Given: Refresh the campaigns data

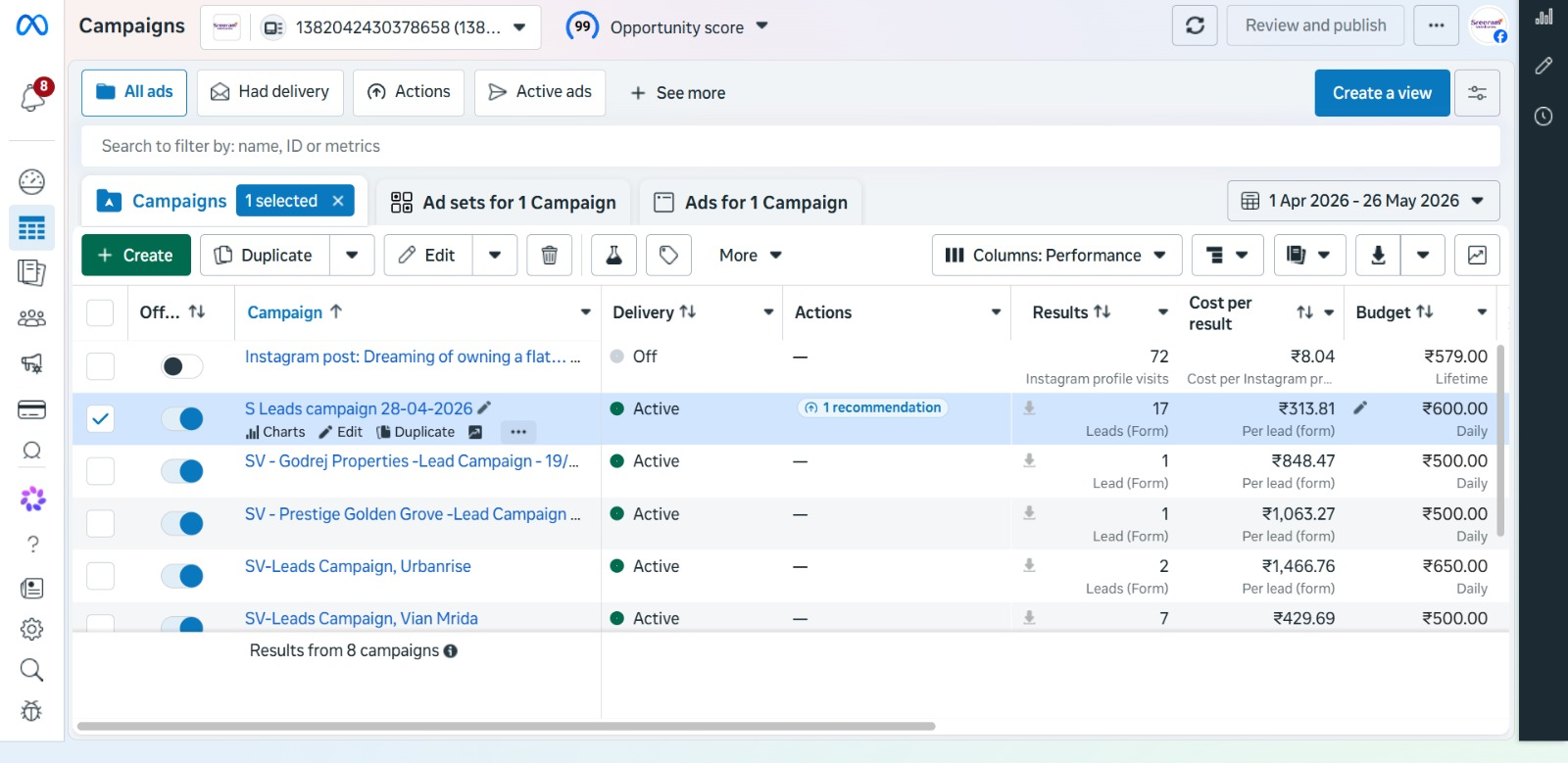Looking at the screenshot, I should 1195,25.
